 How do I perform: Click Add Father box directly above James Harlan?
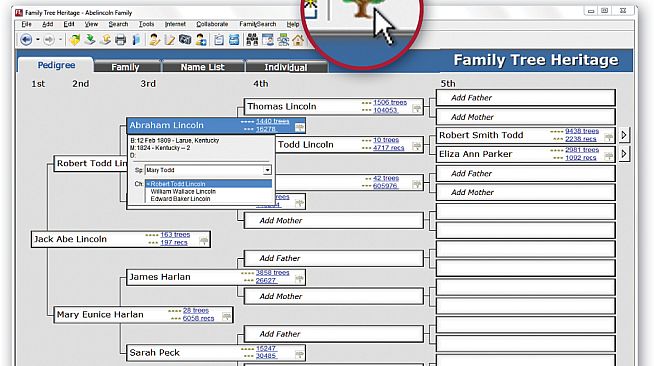(334, 258)
